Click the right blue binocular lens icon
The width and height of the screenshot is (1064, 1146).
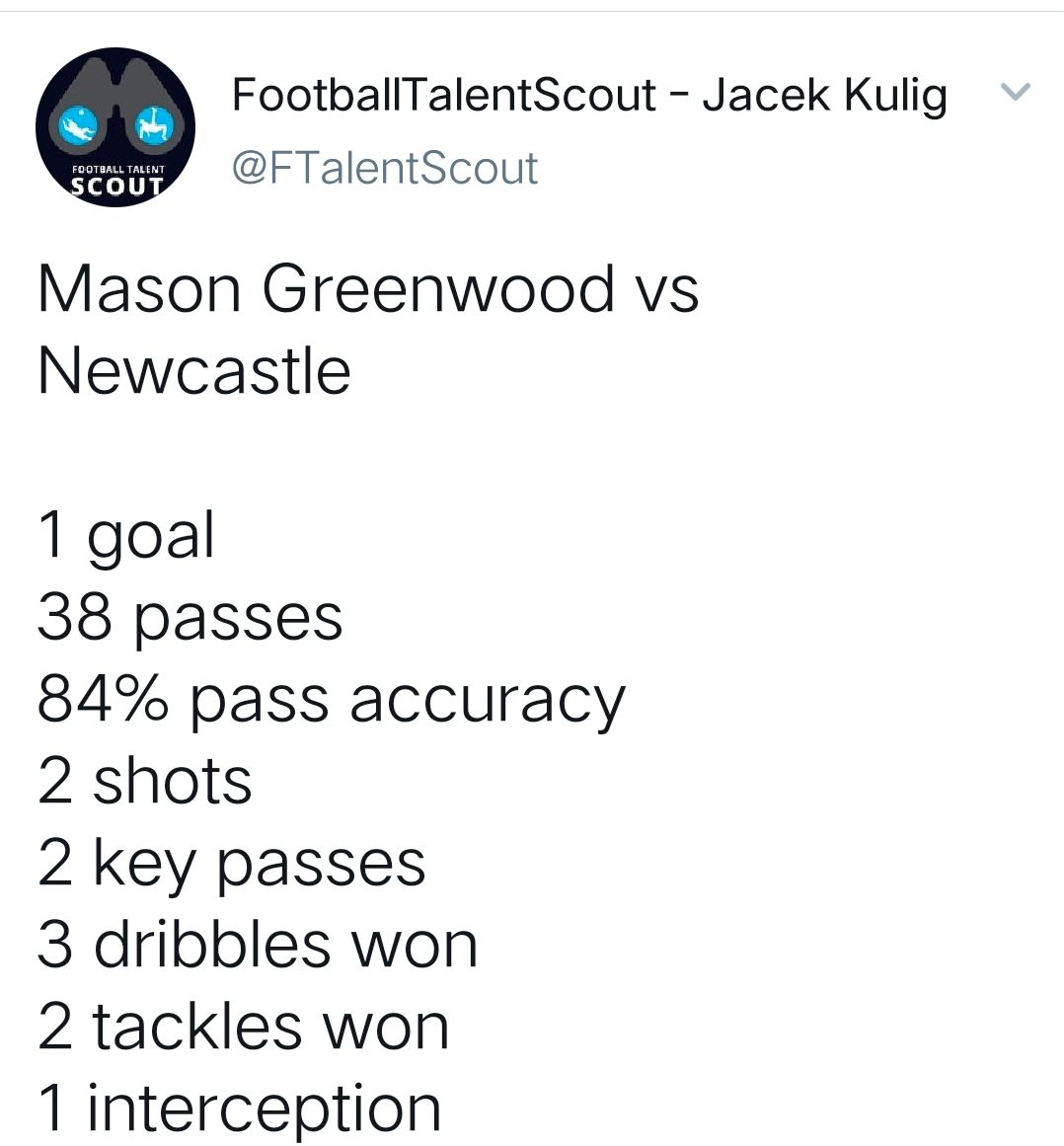[153, 124]
